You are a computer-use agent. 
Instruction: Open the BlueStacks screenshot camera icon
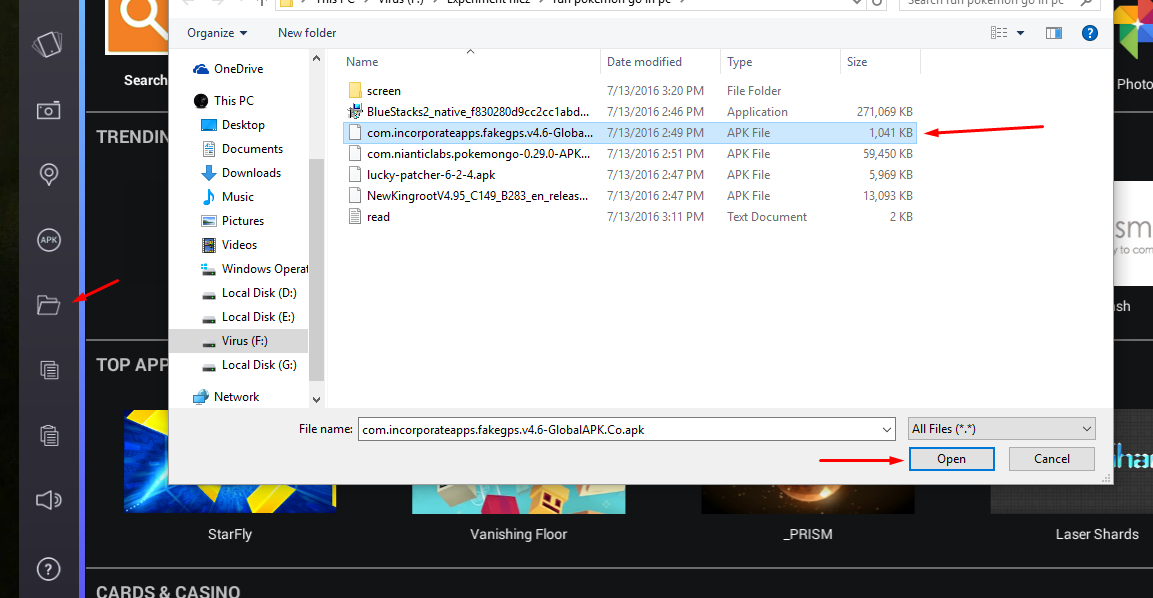49,110
